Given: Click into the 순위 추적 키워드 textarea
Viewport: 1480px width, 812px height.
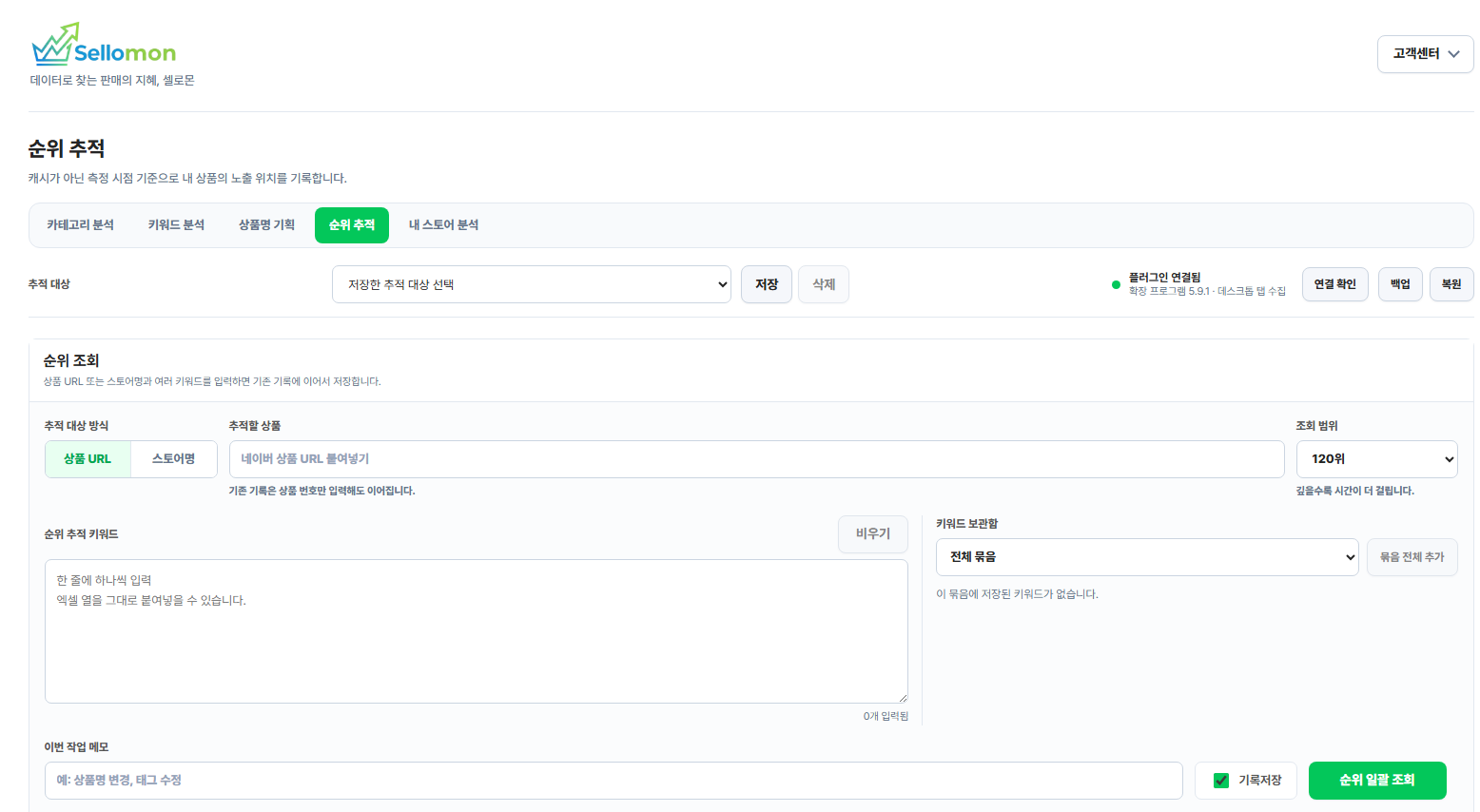Looking at the screenshot, I should click(477, 631).
